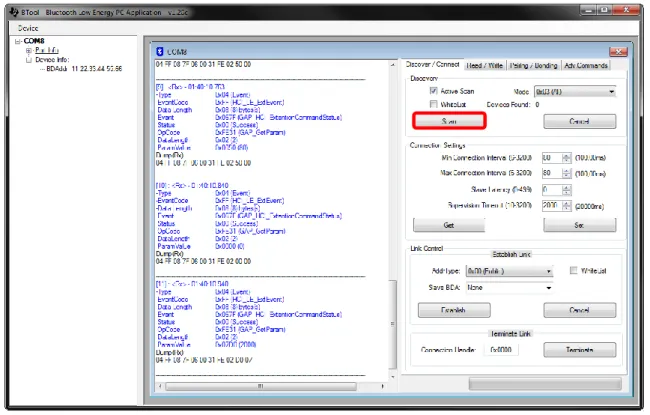650x415 pixels.
Task: Switch to the Adv Commands tab
Action: point(586,66)
